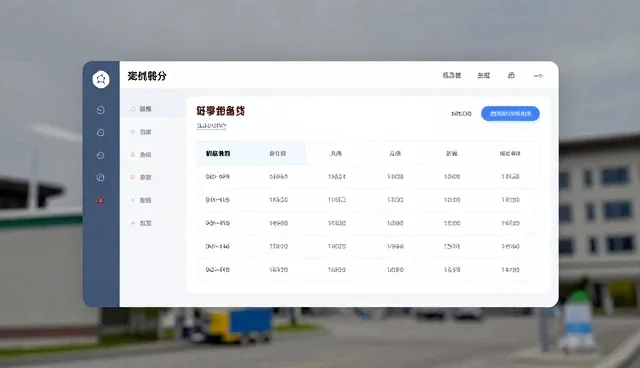640x368 pixels.
Task: Click the blue pill-shaped button above the table
Action: [x=510, y=113]
